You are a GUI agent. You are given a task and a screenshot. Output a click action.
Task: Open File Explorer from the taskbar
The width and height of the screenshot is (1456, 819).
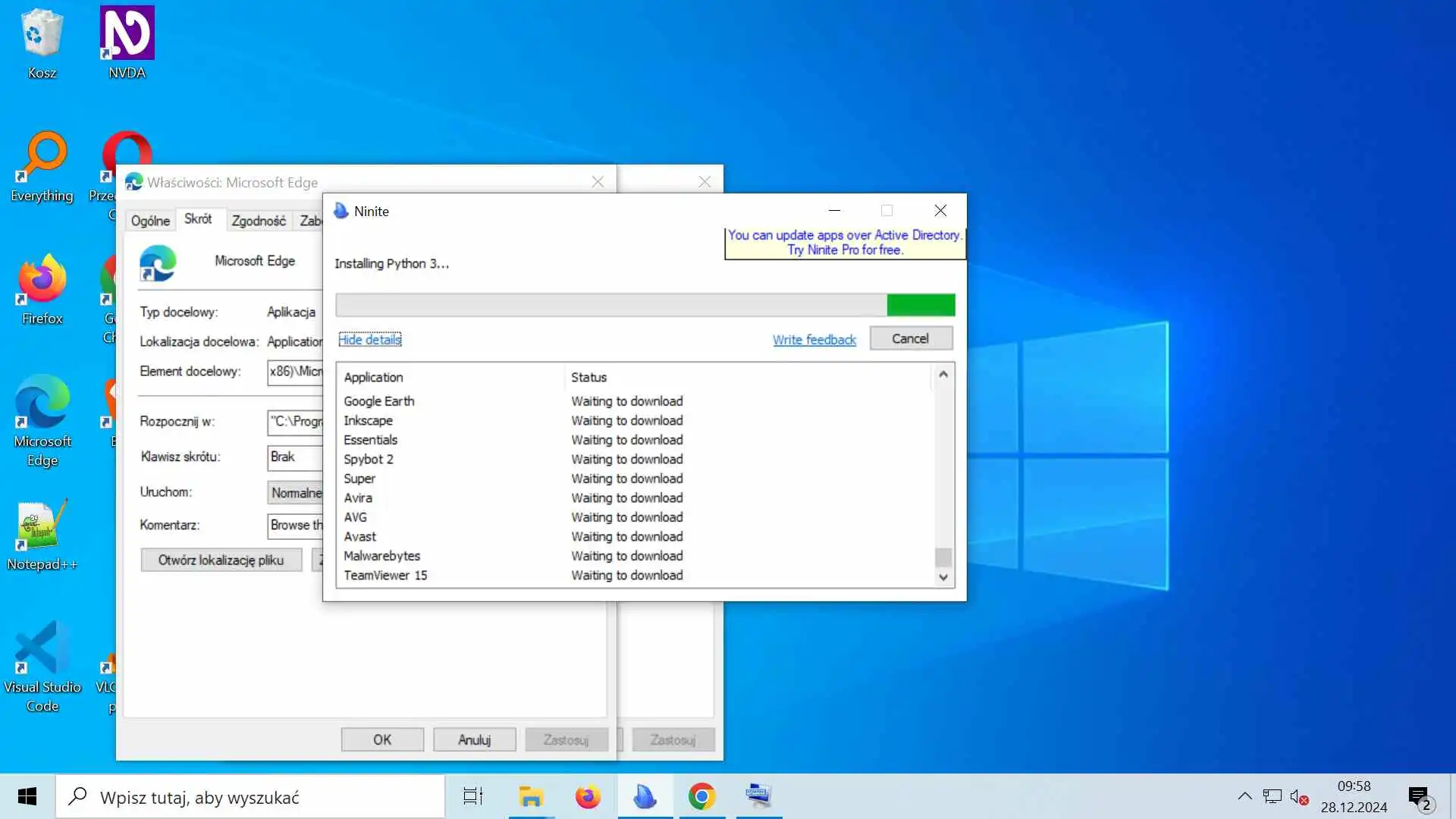(x=531, y=796)
